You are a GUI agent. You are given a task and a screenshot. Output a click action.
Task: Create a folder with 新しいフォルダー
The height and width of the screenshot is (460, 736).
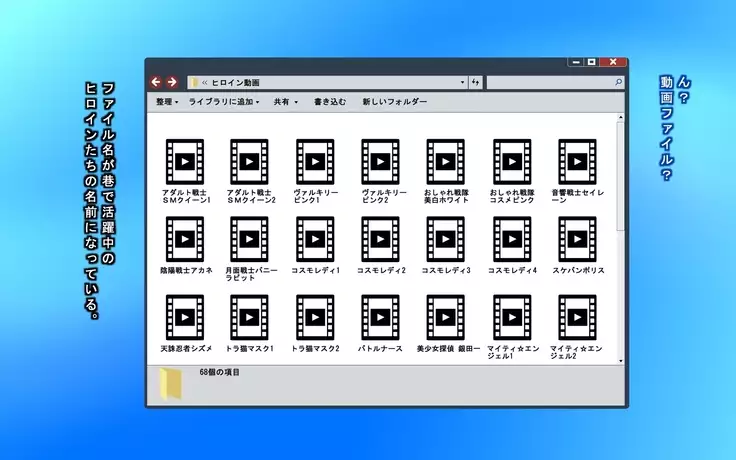click(x=394, y=102)
